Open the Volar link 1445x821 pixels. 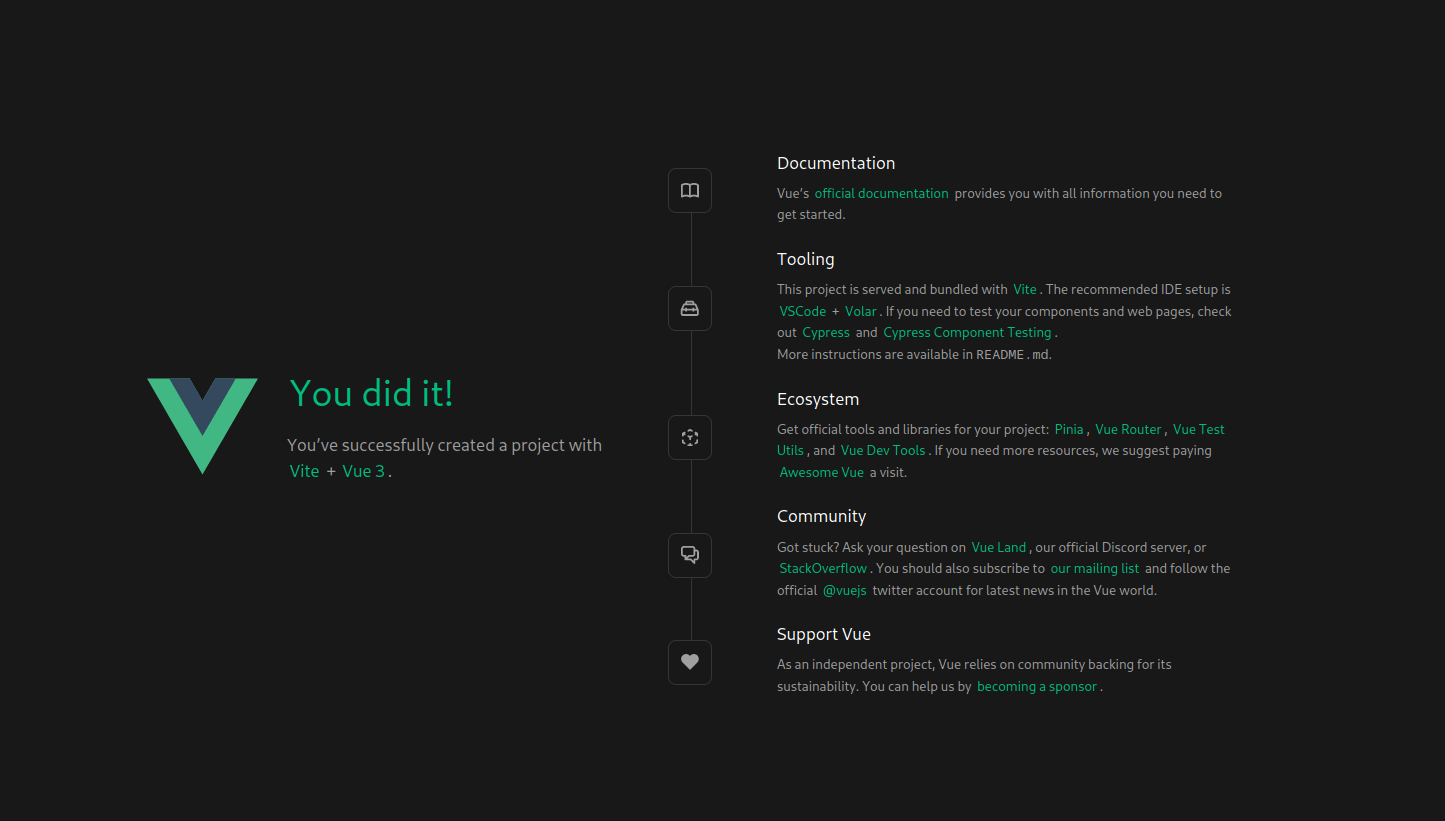pos(860,311)
